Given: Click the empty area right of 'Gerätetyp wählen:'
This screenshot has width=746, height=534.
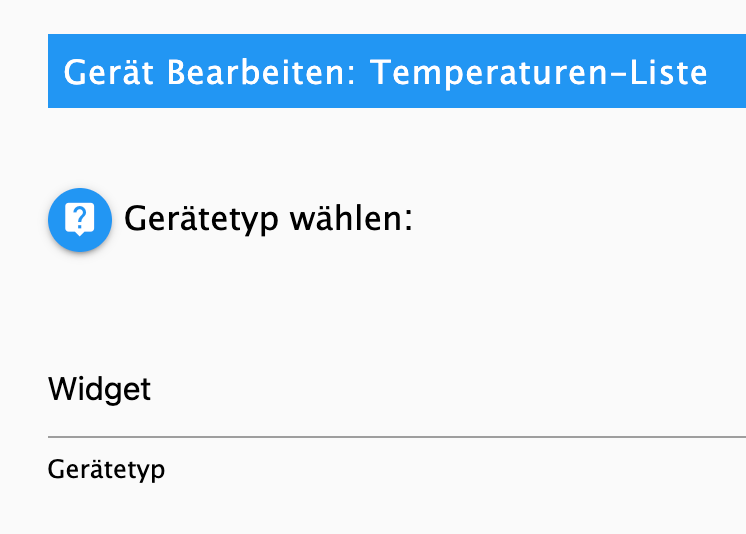Looking at the screenshot, I should coord(578,219).
